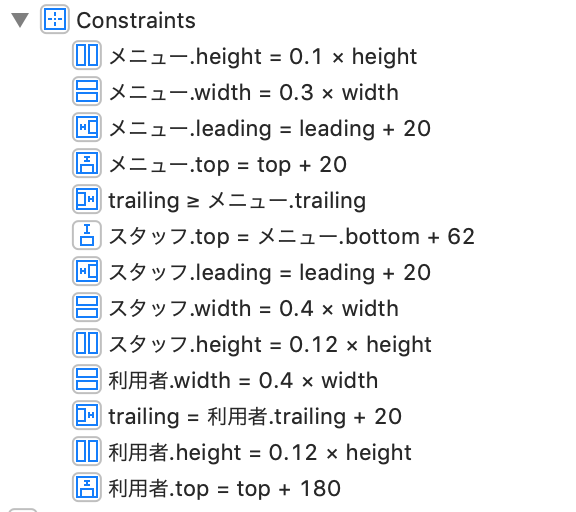Viewport: 576px width, 512px height.
Task: Select constraint trailing = 利用者.trailing + 20
Action: [255, 417]
